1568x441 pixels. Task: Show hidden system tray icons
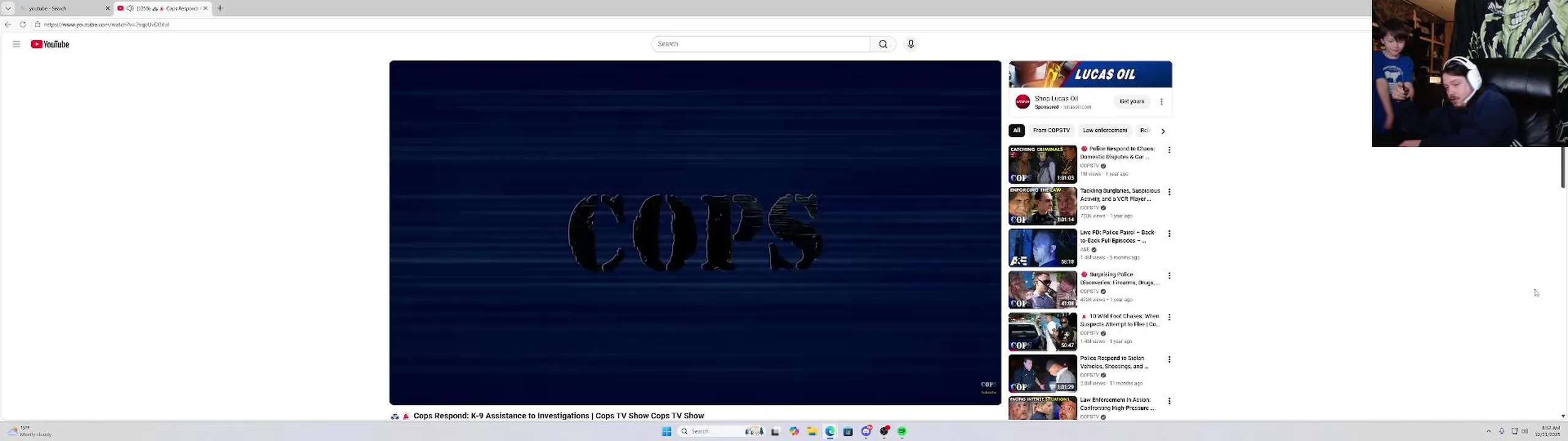pos(1489,432)
